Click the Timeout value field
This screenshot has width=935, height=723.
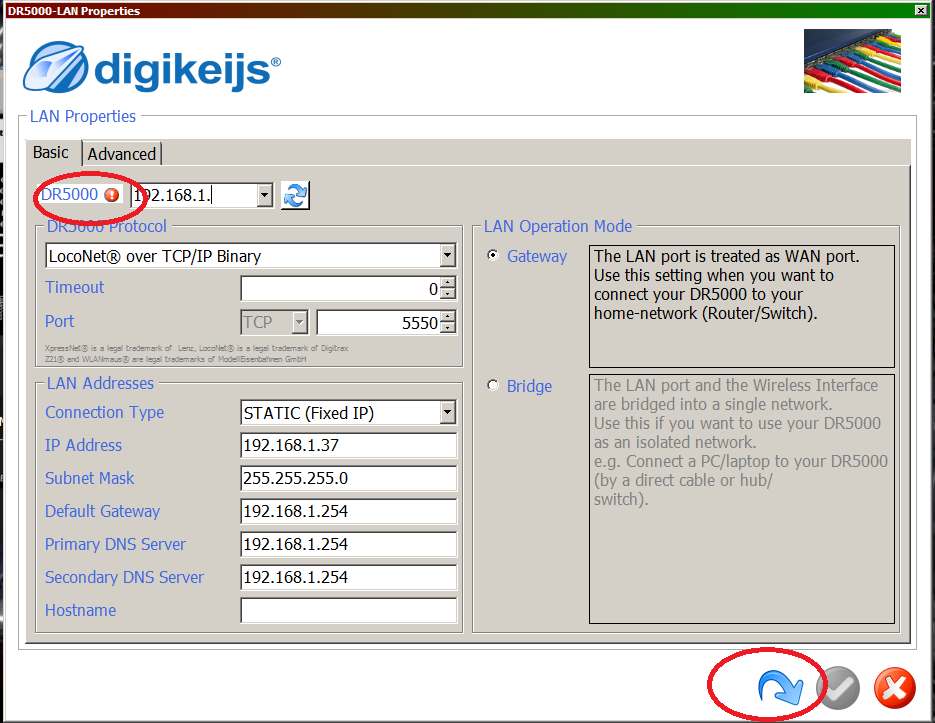pyautogui.click(x=342, y=288)
